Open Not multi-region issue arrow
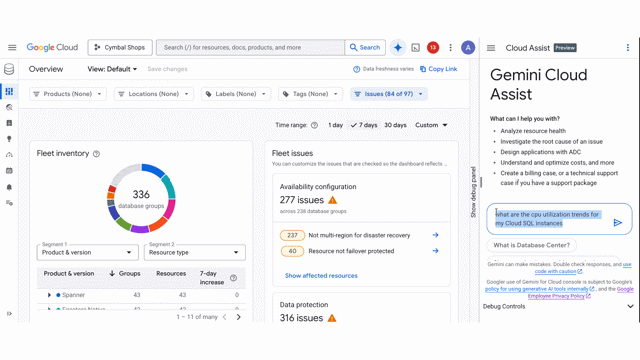The height and width of the screenshot is (360, 640). point(436,235)
